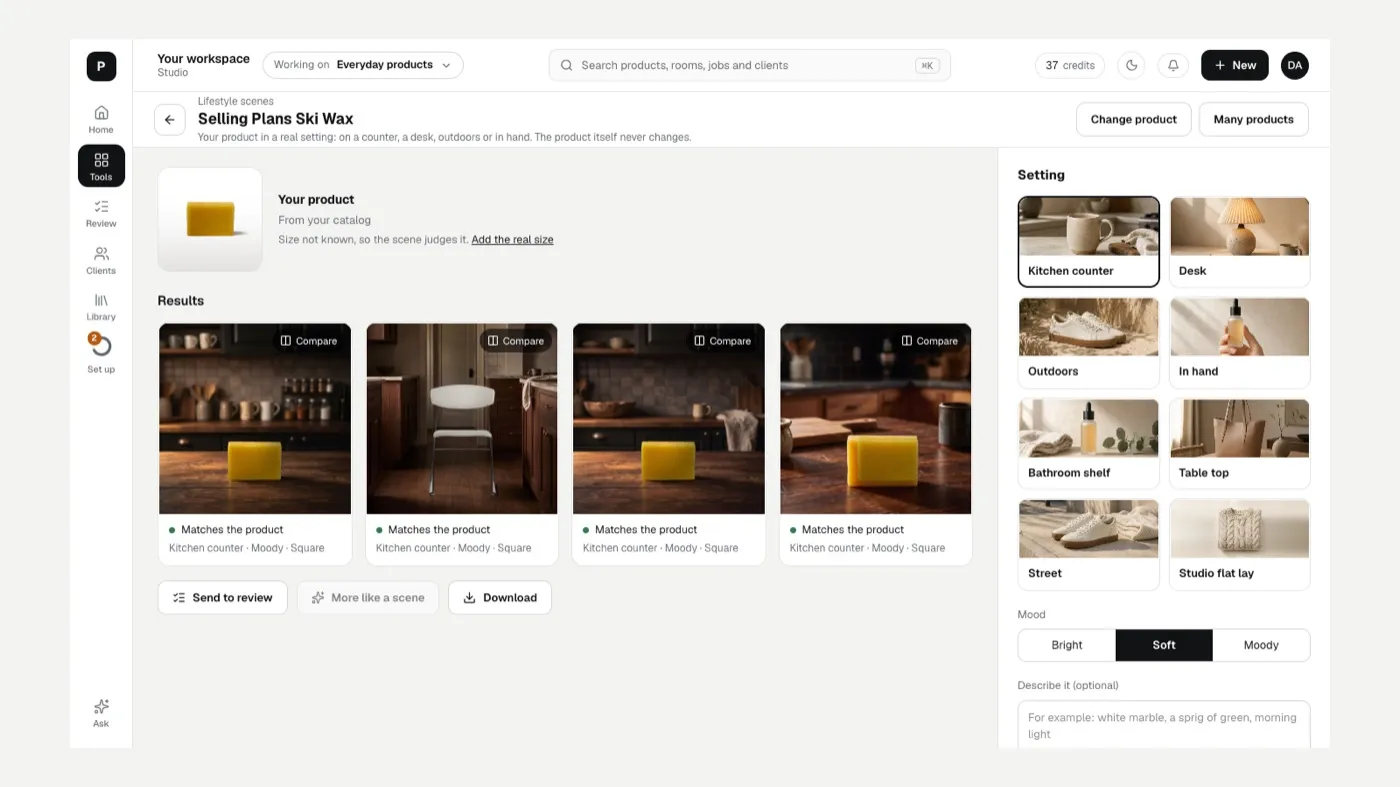This screenshot has height=787, width=1400.
Task: View the 37 credits balance
Action: point(1070,65)
